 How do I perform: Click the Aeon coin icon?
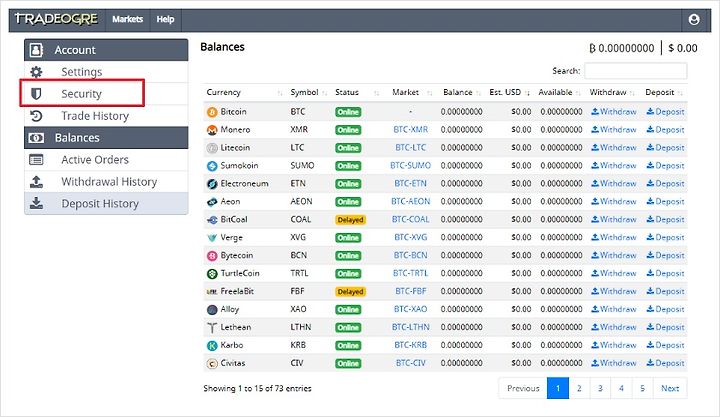point(212,202)
